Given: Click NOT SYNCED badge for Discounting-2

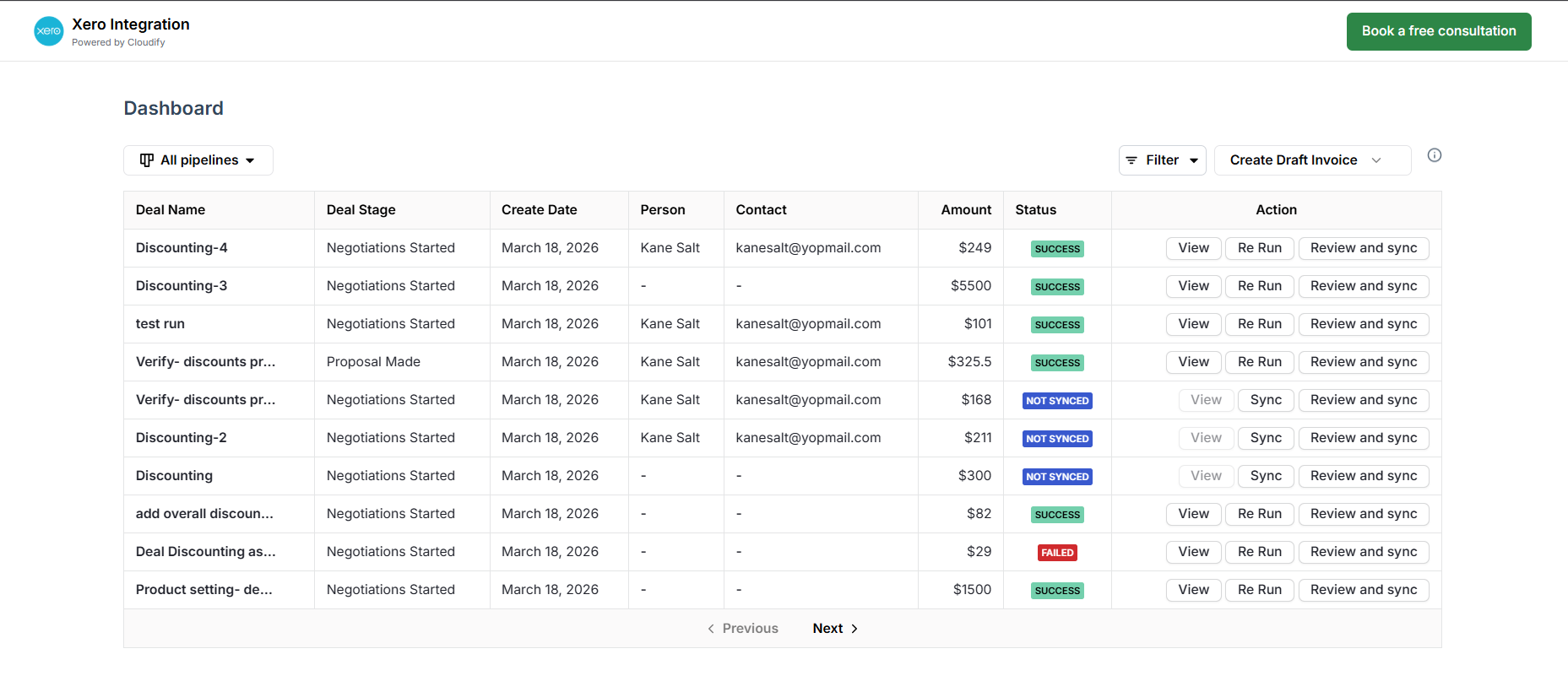Looking at the screenshot, I should click(1057, 439).
